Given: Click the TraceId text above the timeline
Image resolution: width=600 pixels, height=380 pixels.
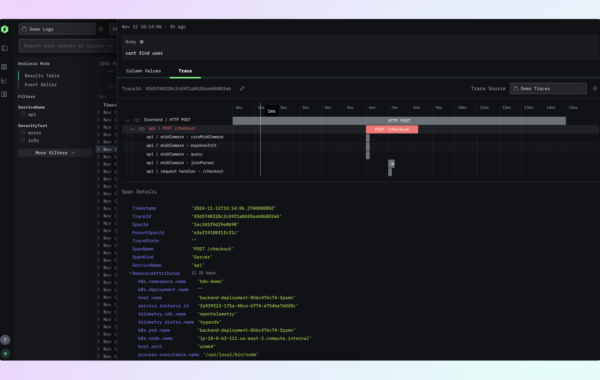Looking at the screenshot, I should click(176, 88).
